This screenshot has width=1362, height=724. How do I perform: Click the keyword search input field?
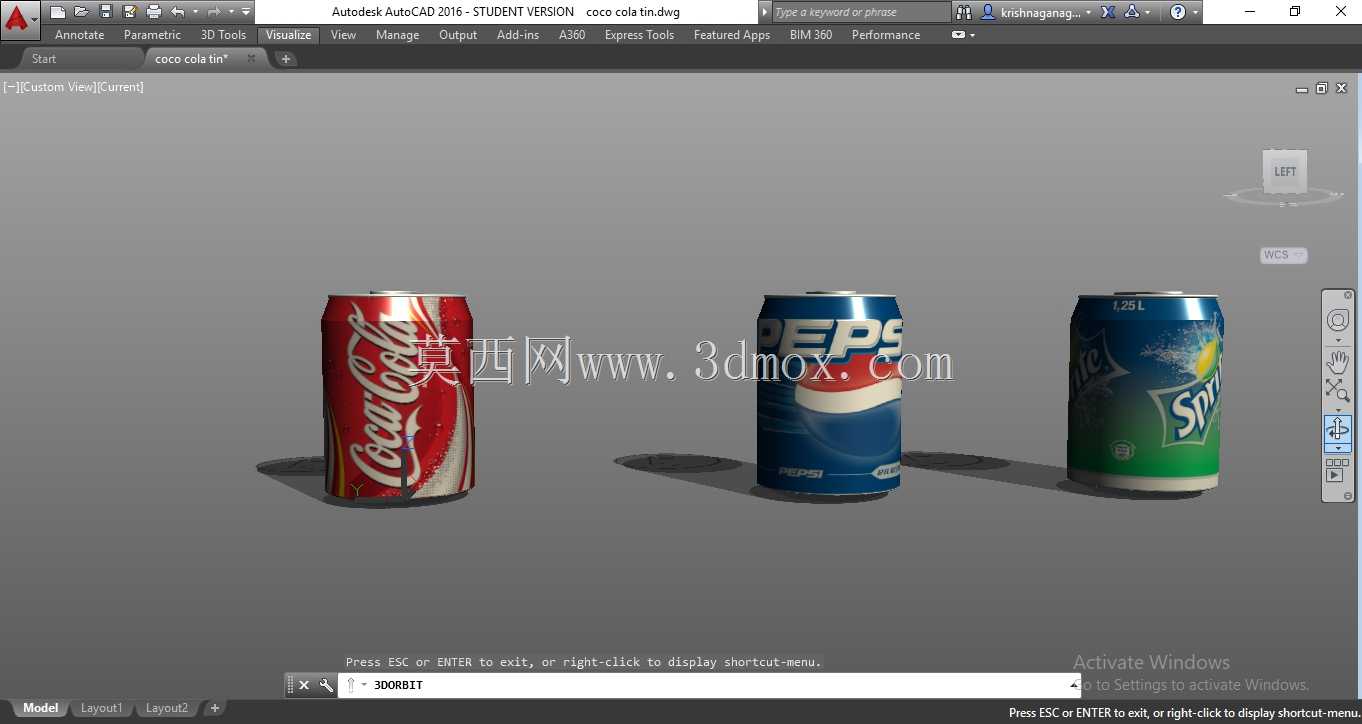861,12
